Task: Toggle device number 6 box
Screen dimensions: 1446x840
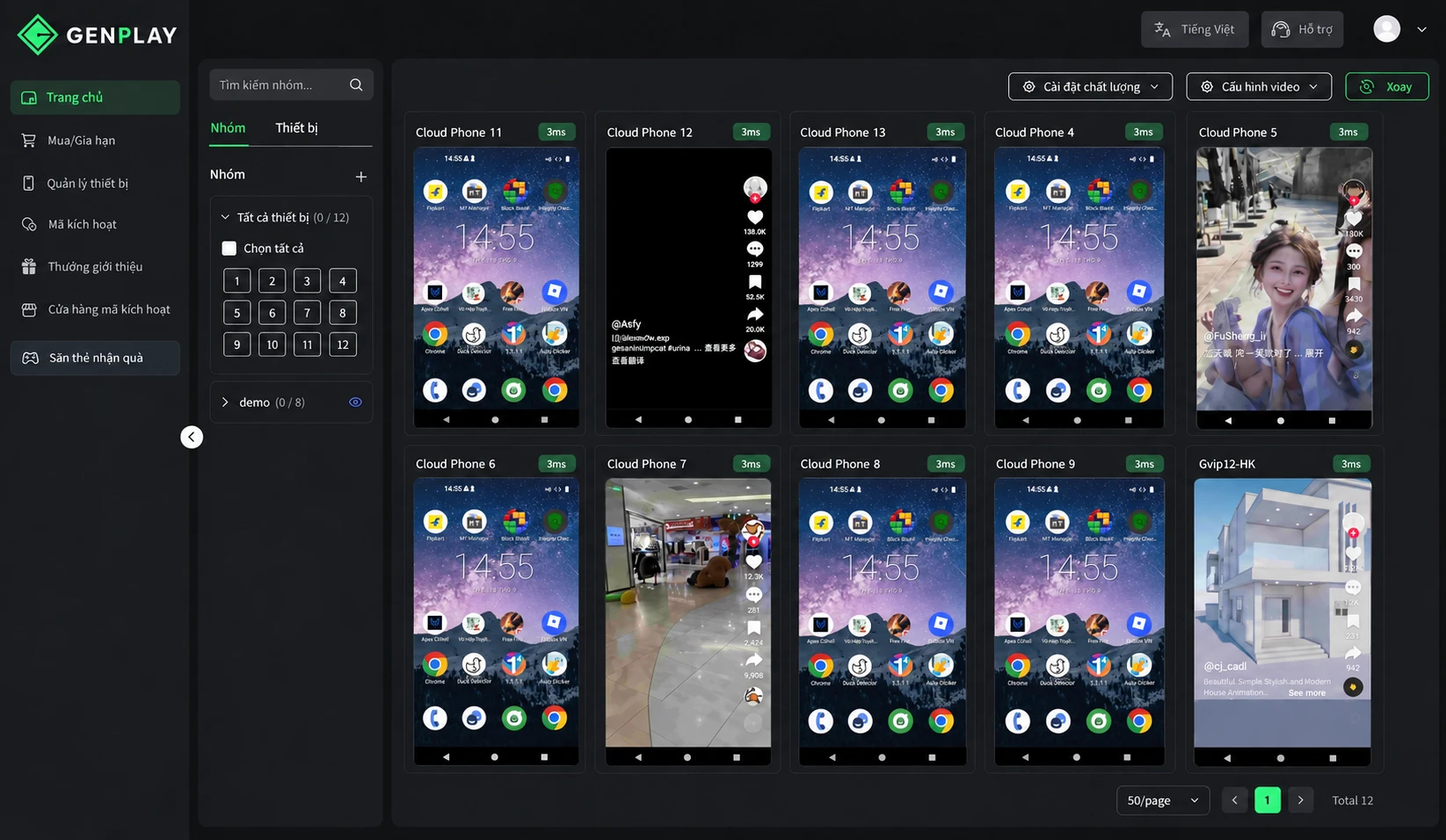Action: [272, 313]
